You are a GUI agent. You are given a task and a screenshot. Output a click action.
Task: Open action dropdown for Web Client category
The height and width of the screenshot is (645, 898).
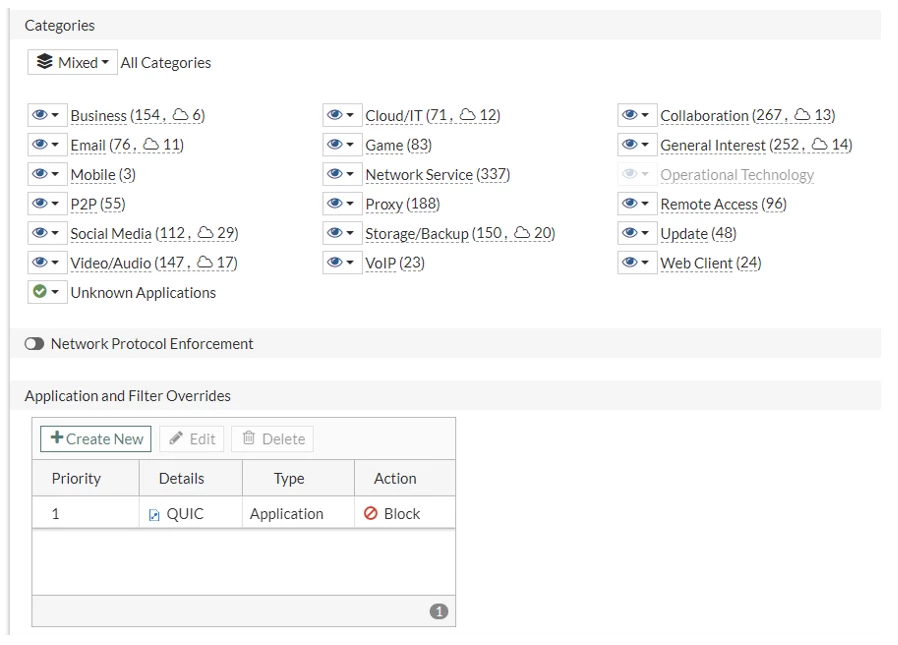[637, 262]
